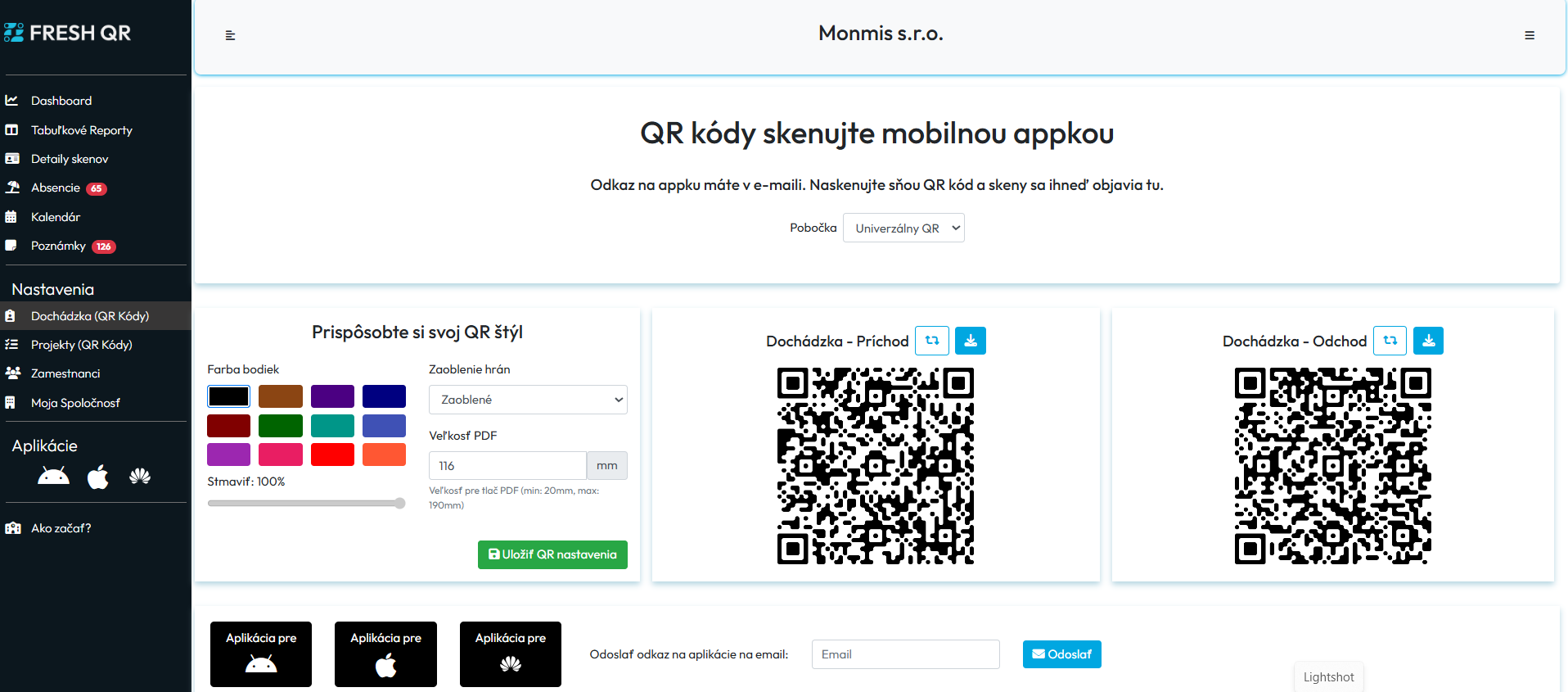Collapse sidebar with left hamburger icon
The image size is (1568, 692).
[230, 35]
